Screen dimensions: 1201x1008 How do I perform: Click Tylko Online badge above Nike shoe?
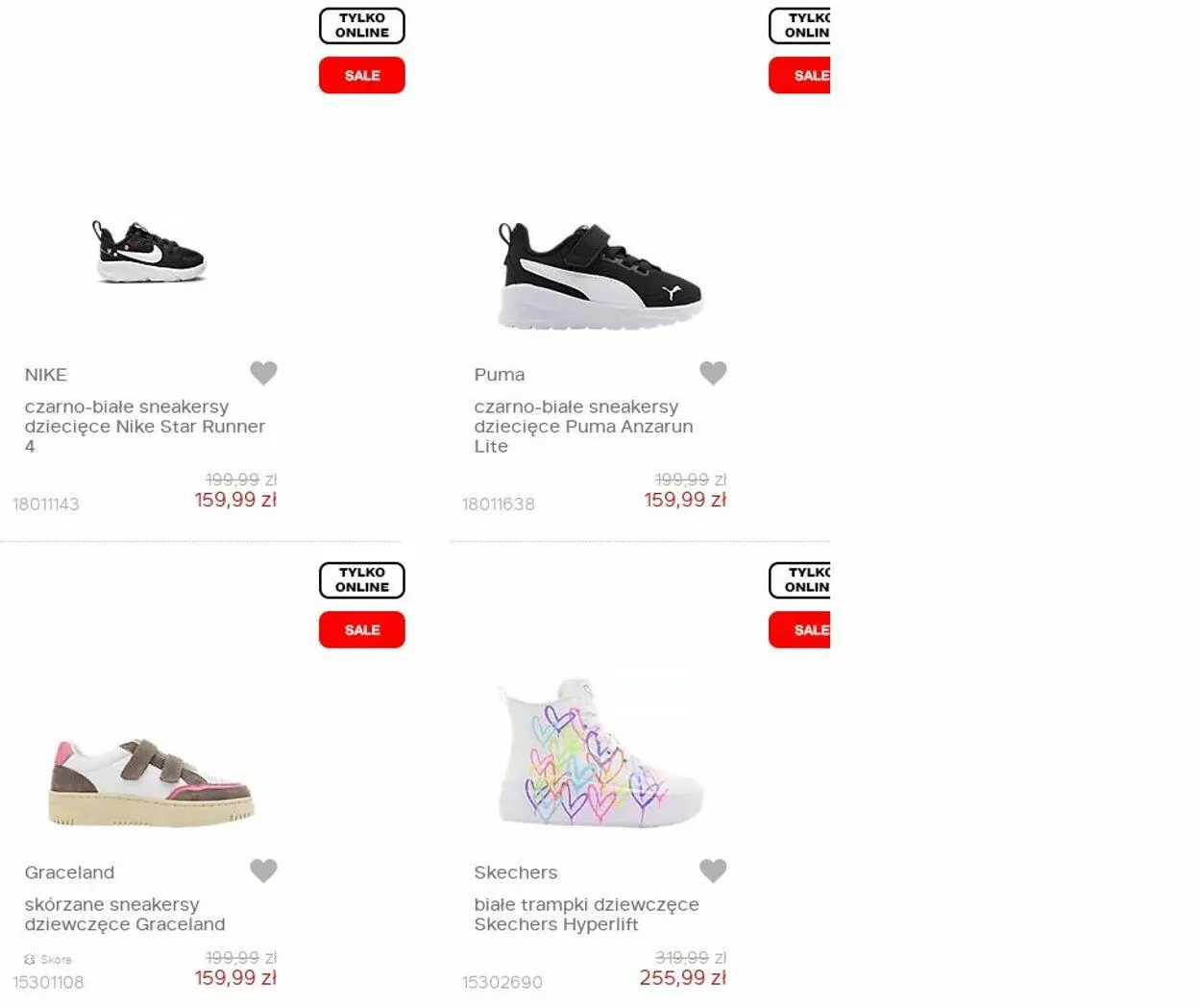click(x=362, y=26)
